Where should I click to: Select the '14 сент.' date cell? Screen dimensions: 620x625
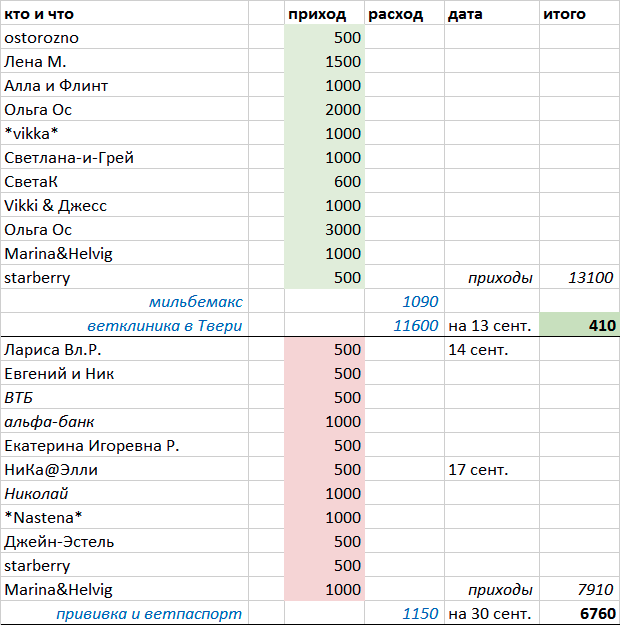pyautogui.click(x=479, y=350)
